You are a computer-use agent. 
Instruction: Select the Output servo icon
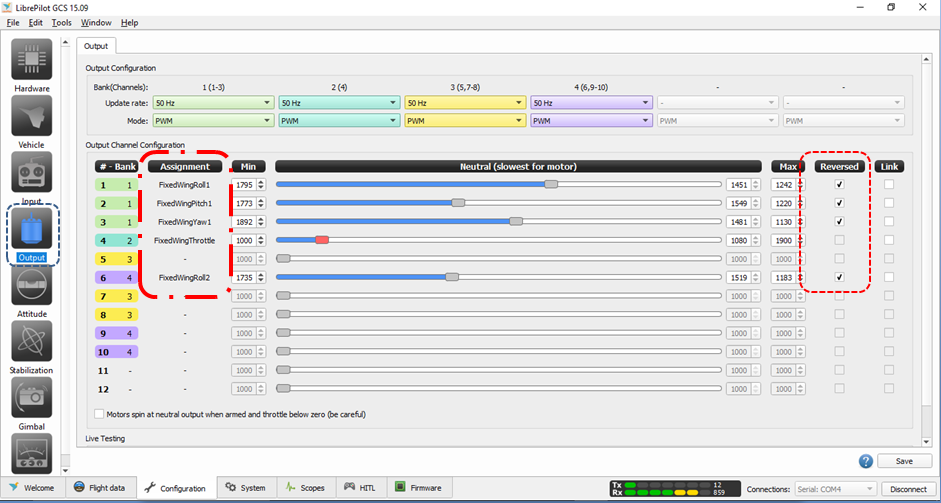[x=31, y=228]
